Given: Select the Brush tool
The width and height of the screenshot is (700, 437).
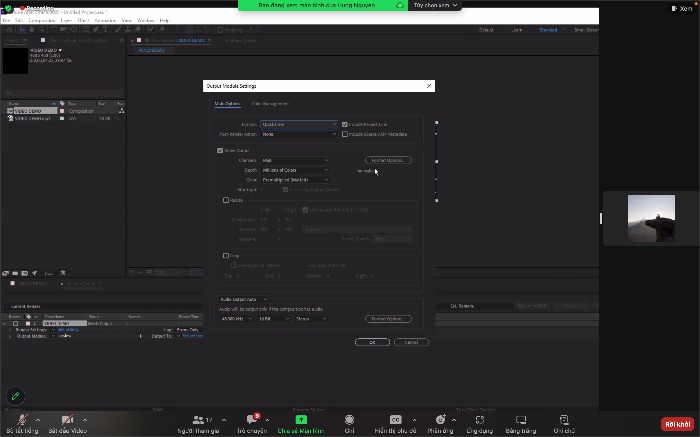Looking at the screenshot, I should [118, 29].
